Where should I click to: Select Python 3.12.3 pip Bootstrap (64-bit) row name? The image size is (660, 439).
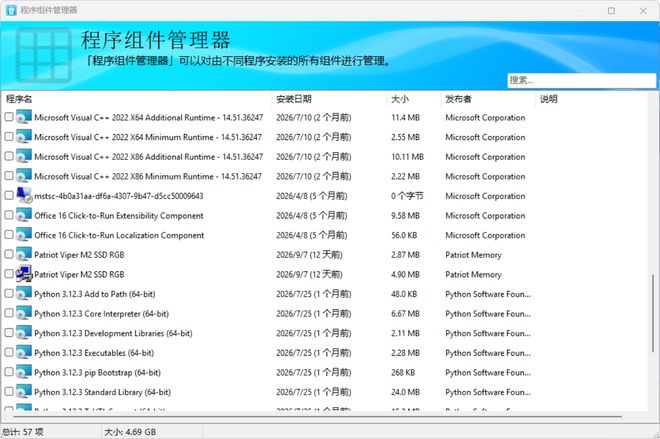pyautogui.click(x=97, y=372)
